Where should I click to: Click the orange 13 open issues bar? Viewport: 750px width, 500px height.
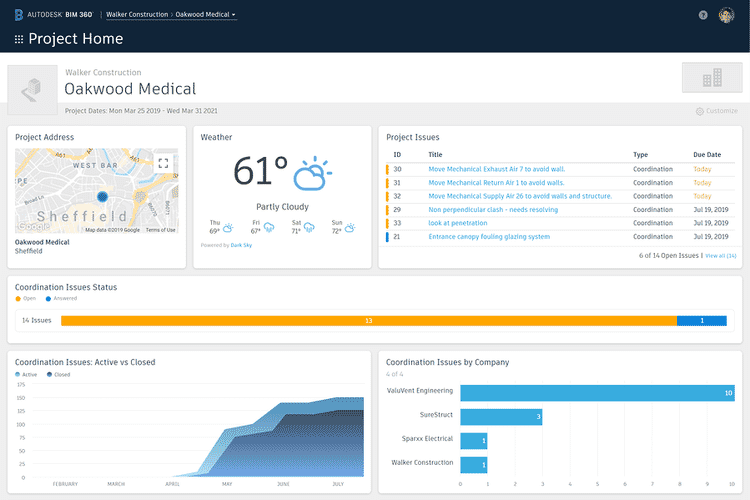(x=368, y=320)
